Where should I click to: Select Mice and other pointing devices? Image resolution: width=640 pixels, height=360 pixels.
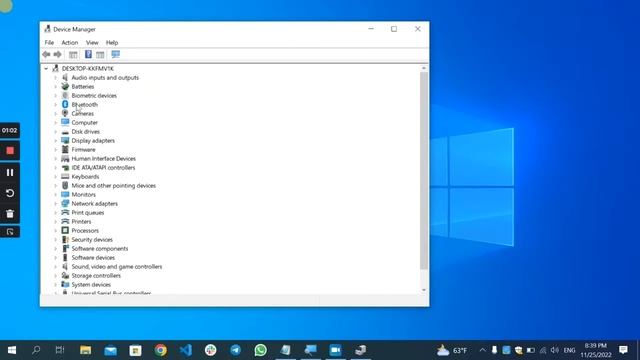113,186
